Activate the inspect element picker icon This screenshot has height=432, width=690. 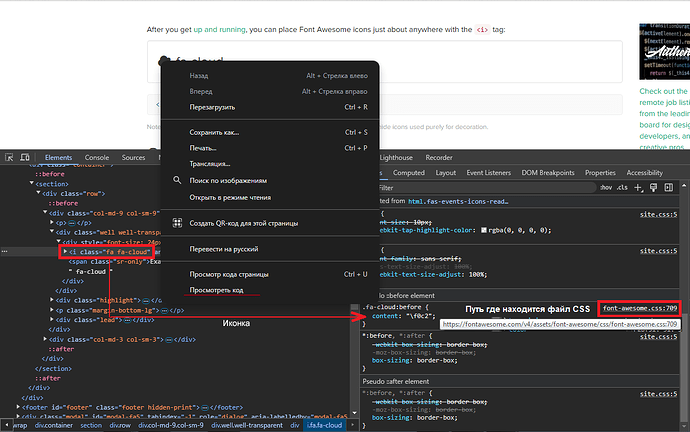(x=9, y=158)
